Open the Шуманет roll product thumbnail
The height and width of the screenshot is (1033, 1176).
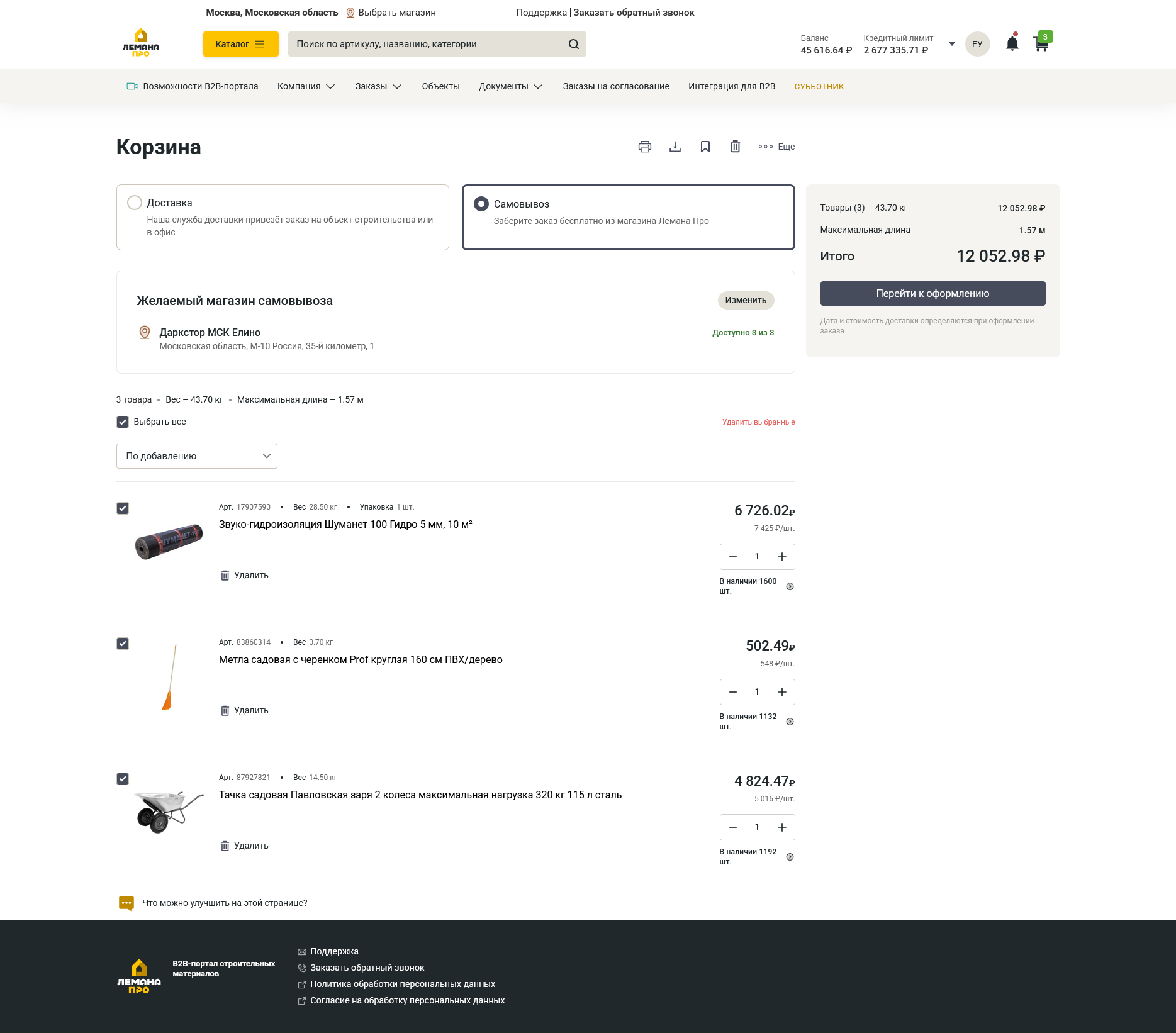(169, 541)
